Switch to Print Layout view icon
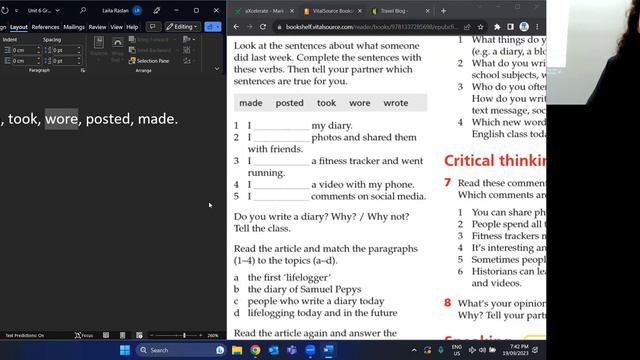Viewport: 640px width, 360px height. pos(122,335)
